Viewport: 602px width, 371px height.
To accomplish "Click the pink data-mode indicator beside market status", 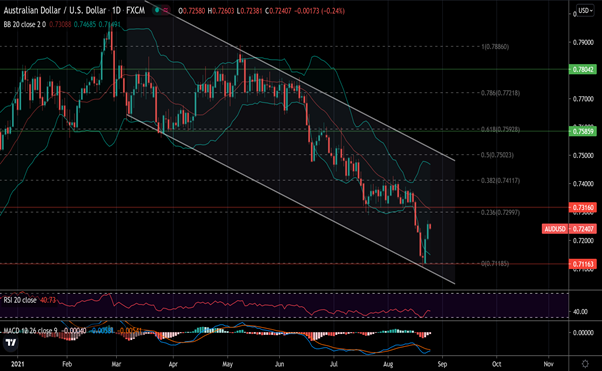I will tap(165, 10).
